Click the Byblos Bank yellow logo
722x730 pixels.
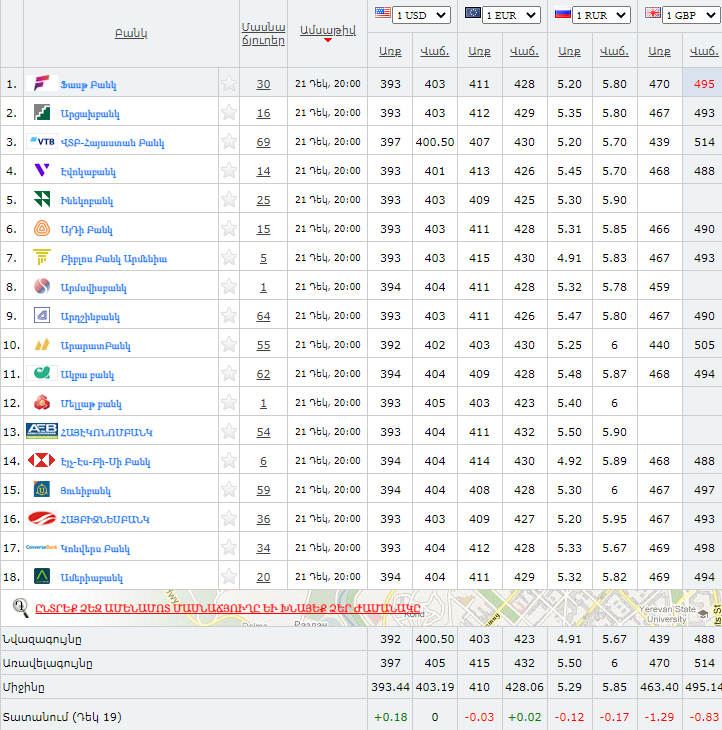click(42, 257)
